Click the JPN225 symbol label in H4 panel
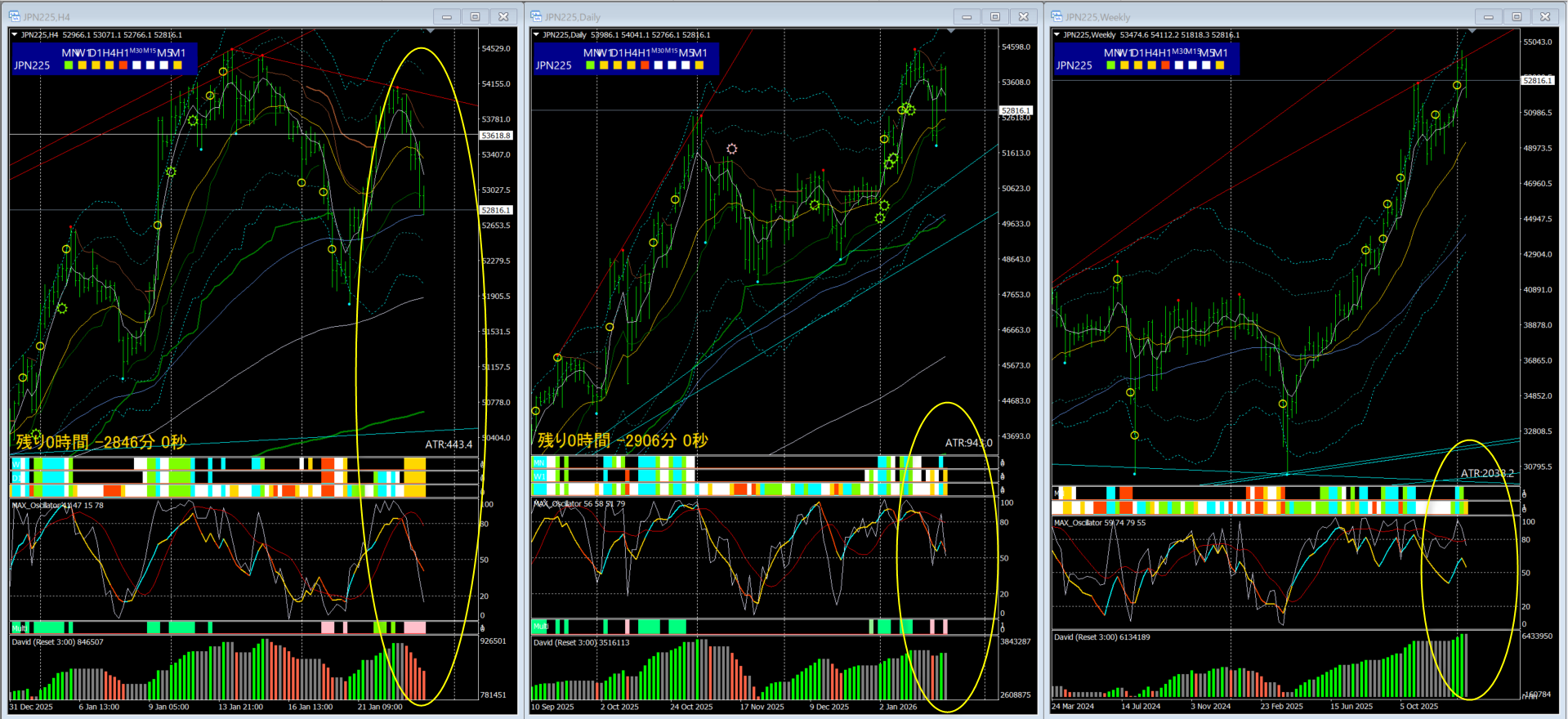The image size is (1568, 719). click(32, 65)
